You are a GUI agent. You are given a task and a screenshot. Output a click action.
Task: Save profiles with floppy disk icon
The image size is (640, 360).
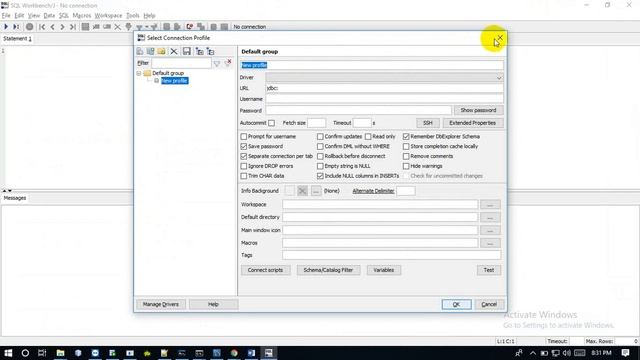pyautogui.click(x=187, y=51)
